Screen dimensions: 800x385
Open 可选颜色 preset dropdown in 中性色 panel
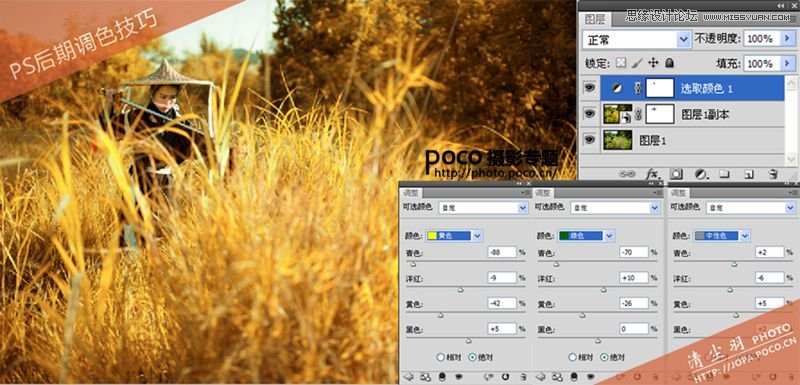pos(751,208)
